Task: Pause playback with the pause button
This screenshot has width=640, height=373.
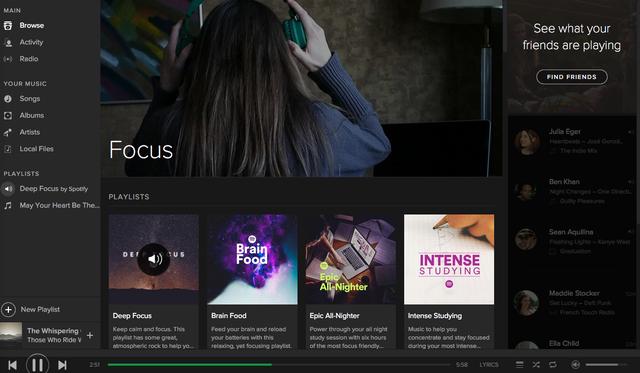Action: [x=38, y=364]
